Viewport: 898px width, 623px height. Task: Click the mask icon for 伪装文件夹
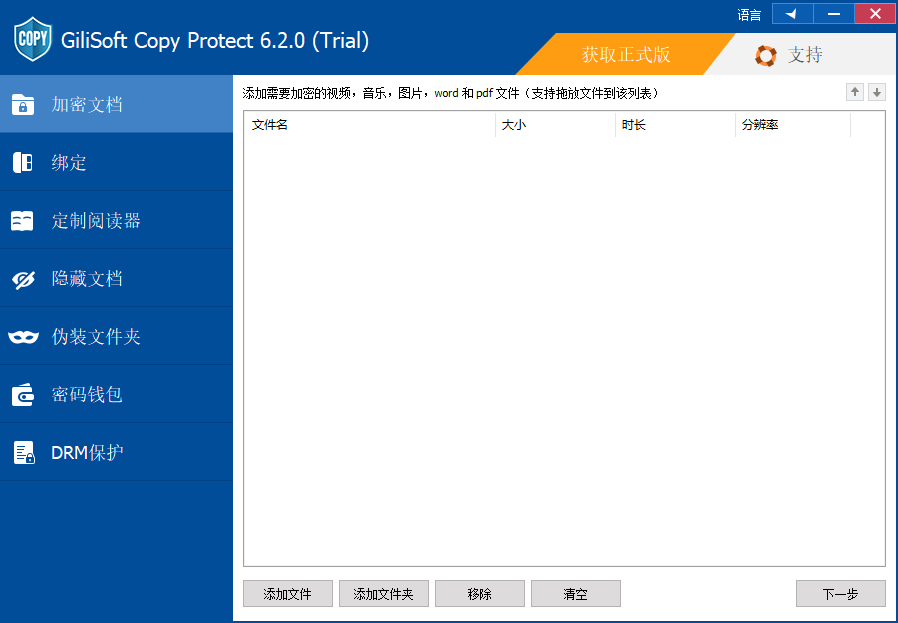pos(23,337)
